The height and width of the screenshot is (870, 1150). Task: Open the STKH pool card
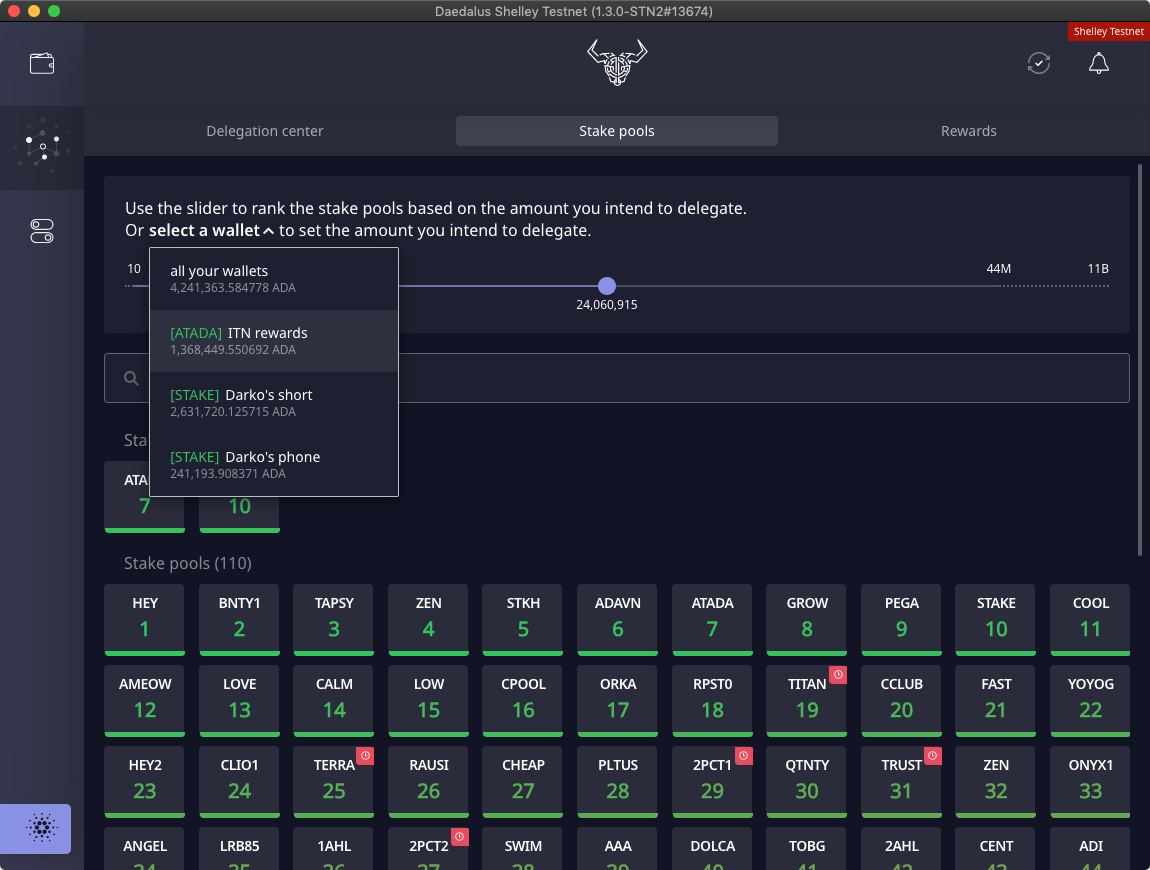523,620
